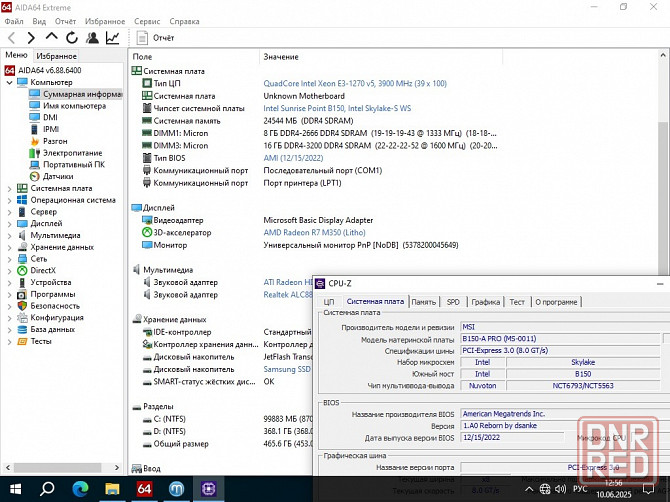Image resolution: width=670 pixels, height=502 pixels.
Task: Click the Значение column header
Action: 281,57
